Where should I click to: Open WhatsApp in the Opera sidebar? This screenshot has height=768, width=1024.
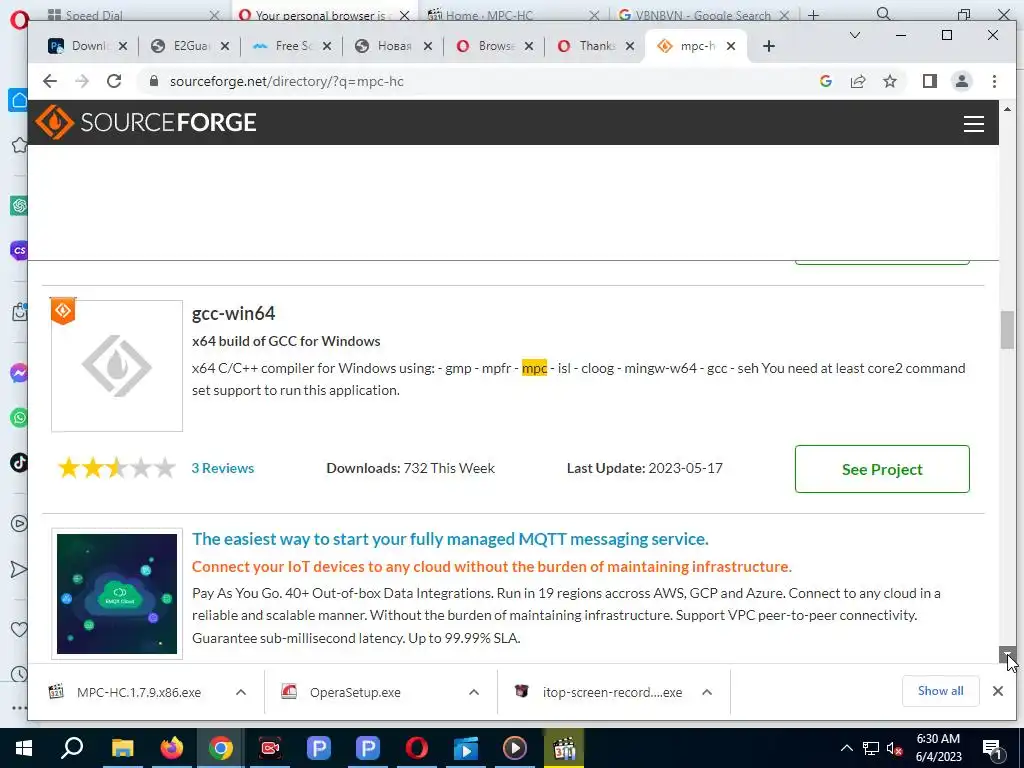[x=19, y=417]
